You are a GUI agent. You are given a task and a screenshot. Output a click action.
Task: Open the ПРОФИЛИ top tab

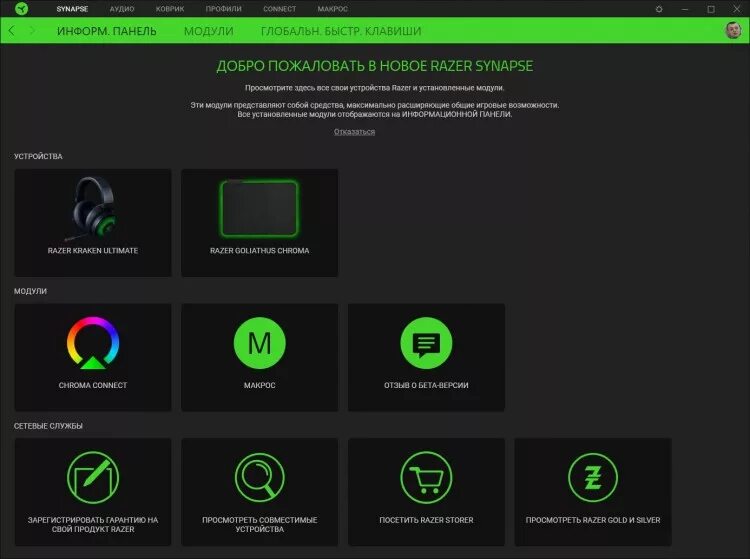[x=223, y=9]
